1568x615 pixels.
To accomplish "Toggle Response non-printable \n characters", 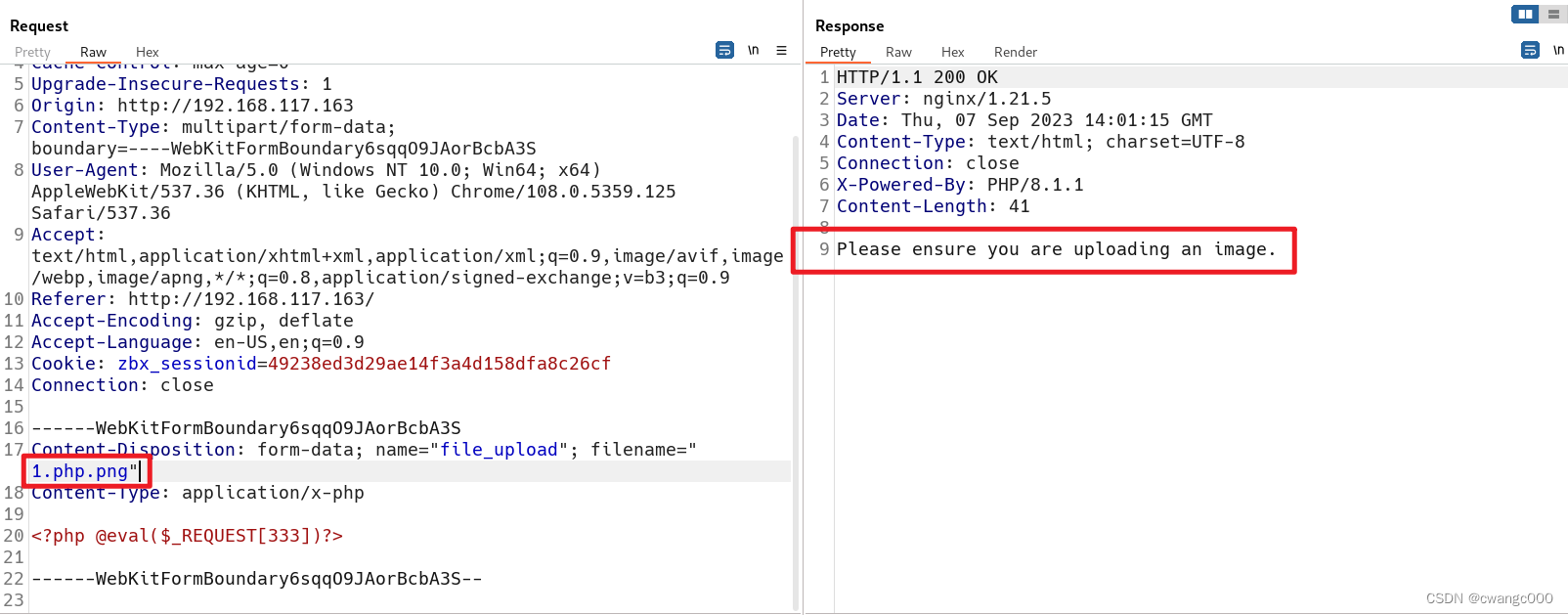I will (x=1558, y=50).
